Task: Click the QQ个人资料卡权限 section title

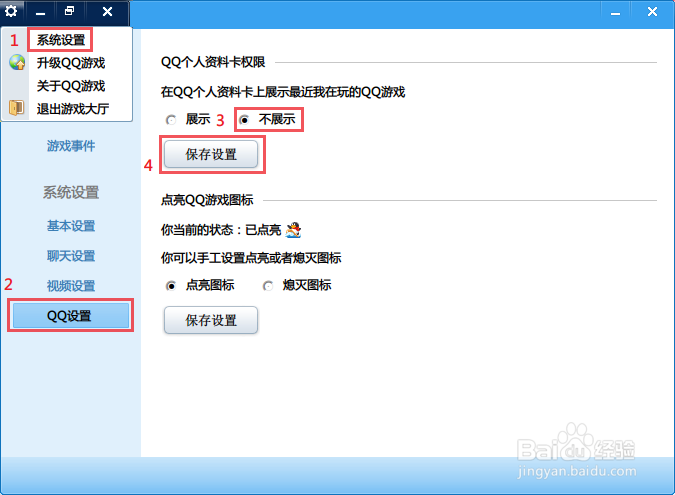Action: click(213, 62)
